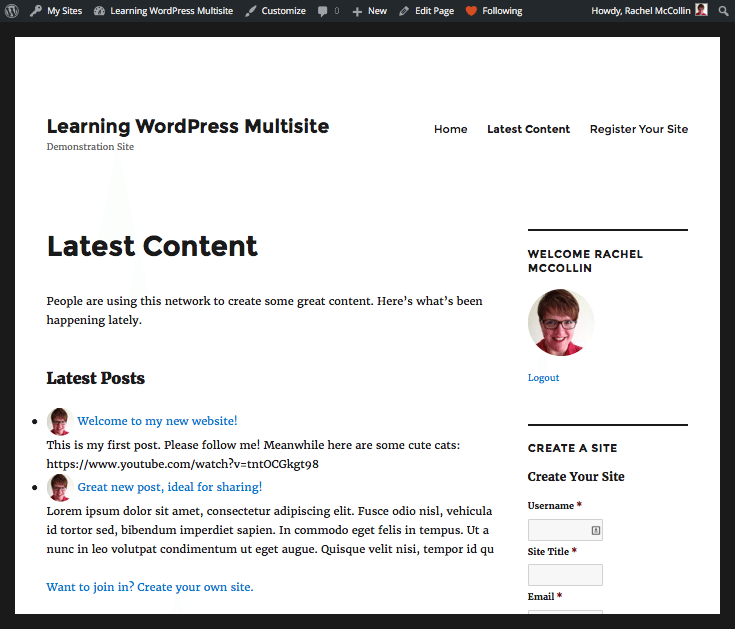Open the post Welcome to my new website!

tap(158, 421)
